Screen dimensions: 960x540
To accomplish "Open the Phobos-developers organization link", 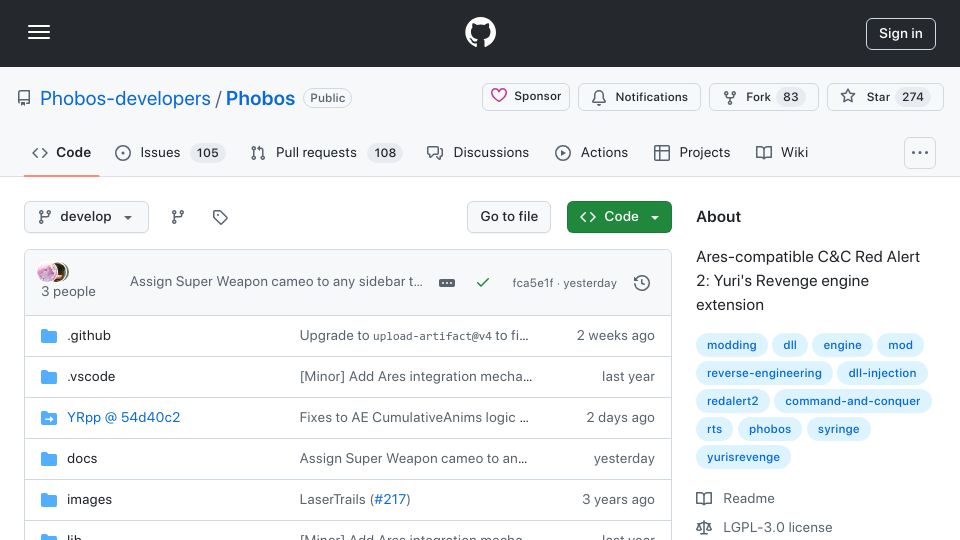I will pyautogui.click(x=125, y=98).
